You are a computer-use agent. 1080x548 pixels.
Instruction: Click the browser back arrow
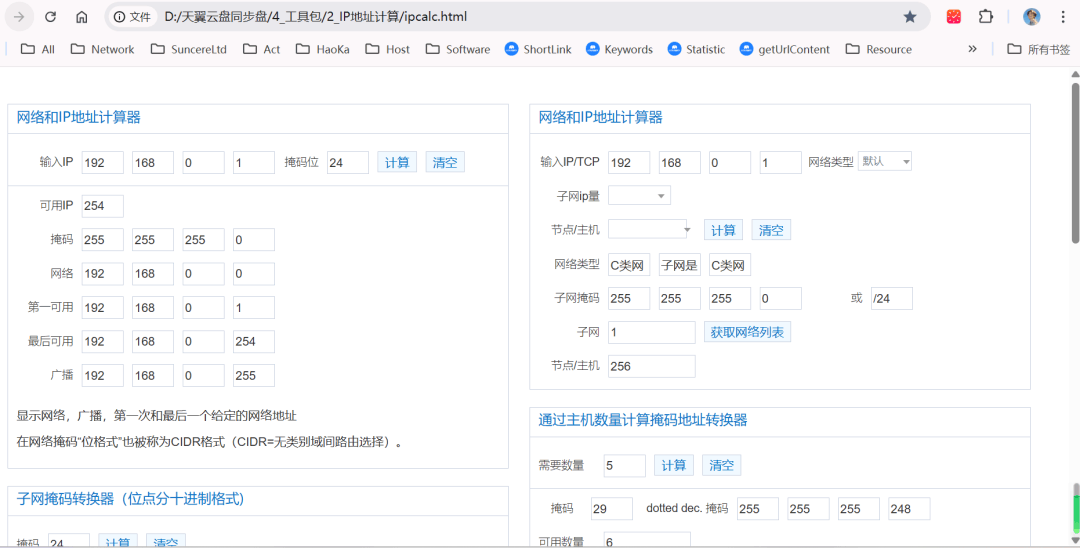point(20,17)
